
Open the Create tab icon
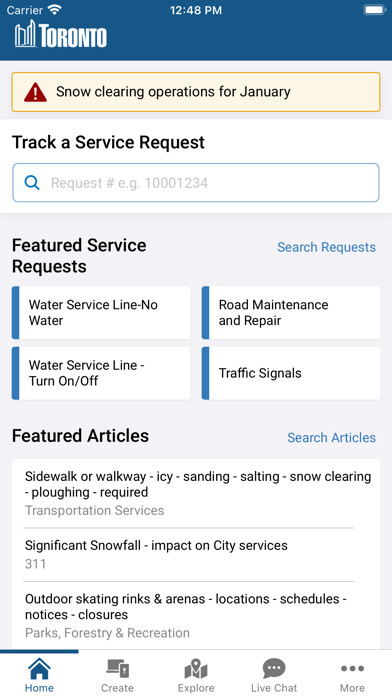click(x=117, y=668)
